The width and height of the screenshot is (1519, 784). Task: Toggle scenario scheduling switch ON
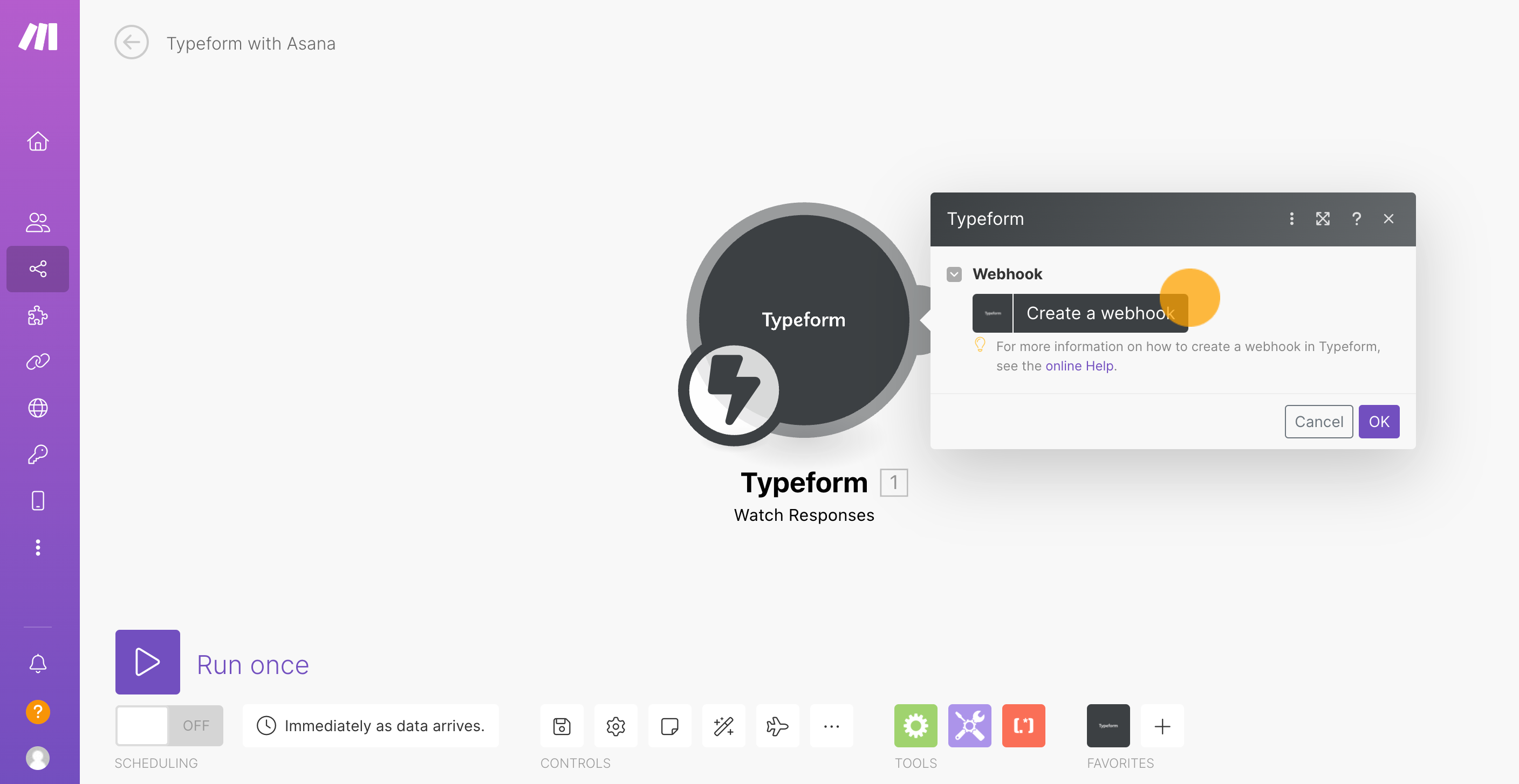(169, 725)
